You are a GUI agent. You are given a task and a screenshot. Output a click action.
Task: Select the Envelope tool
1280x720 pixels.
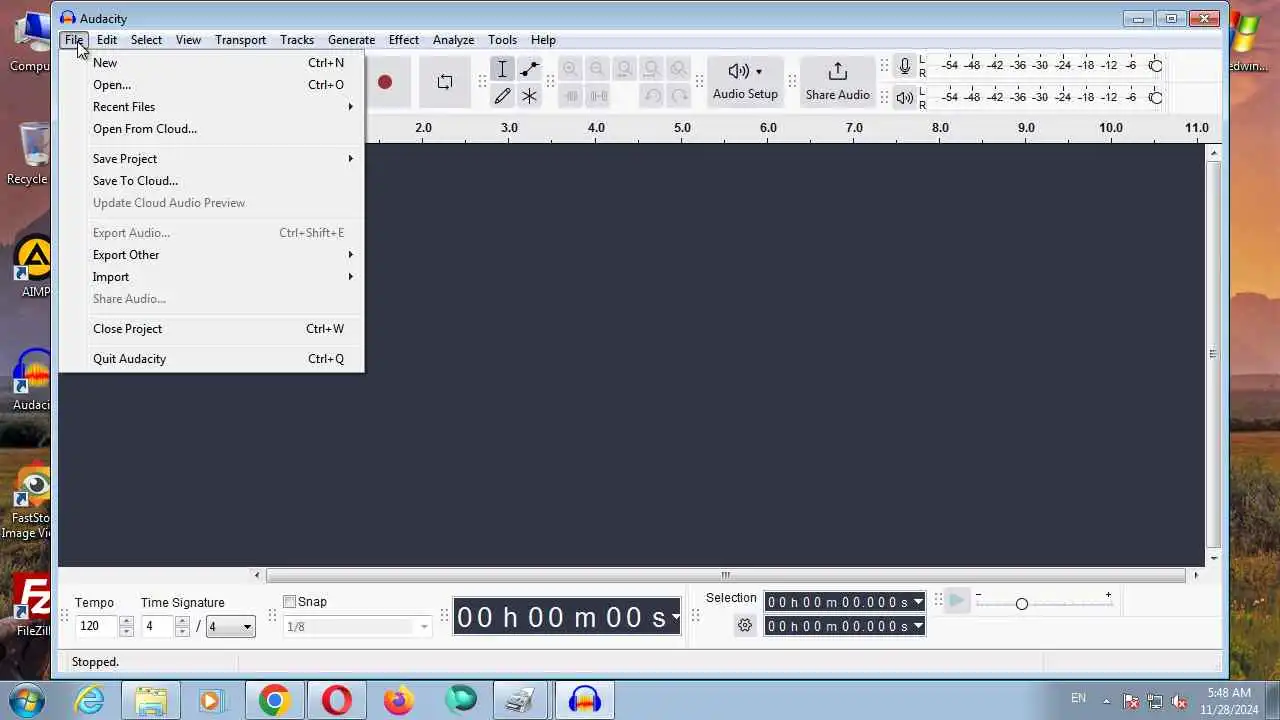coord(529,69)
